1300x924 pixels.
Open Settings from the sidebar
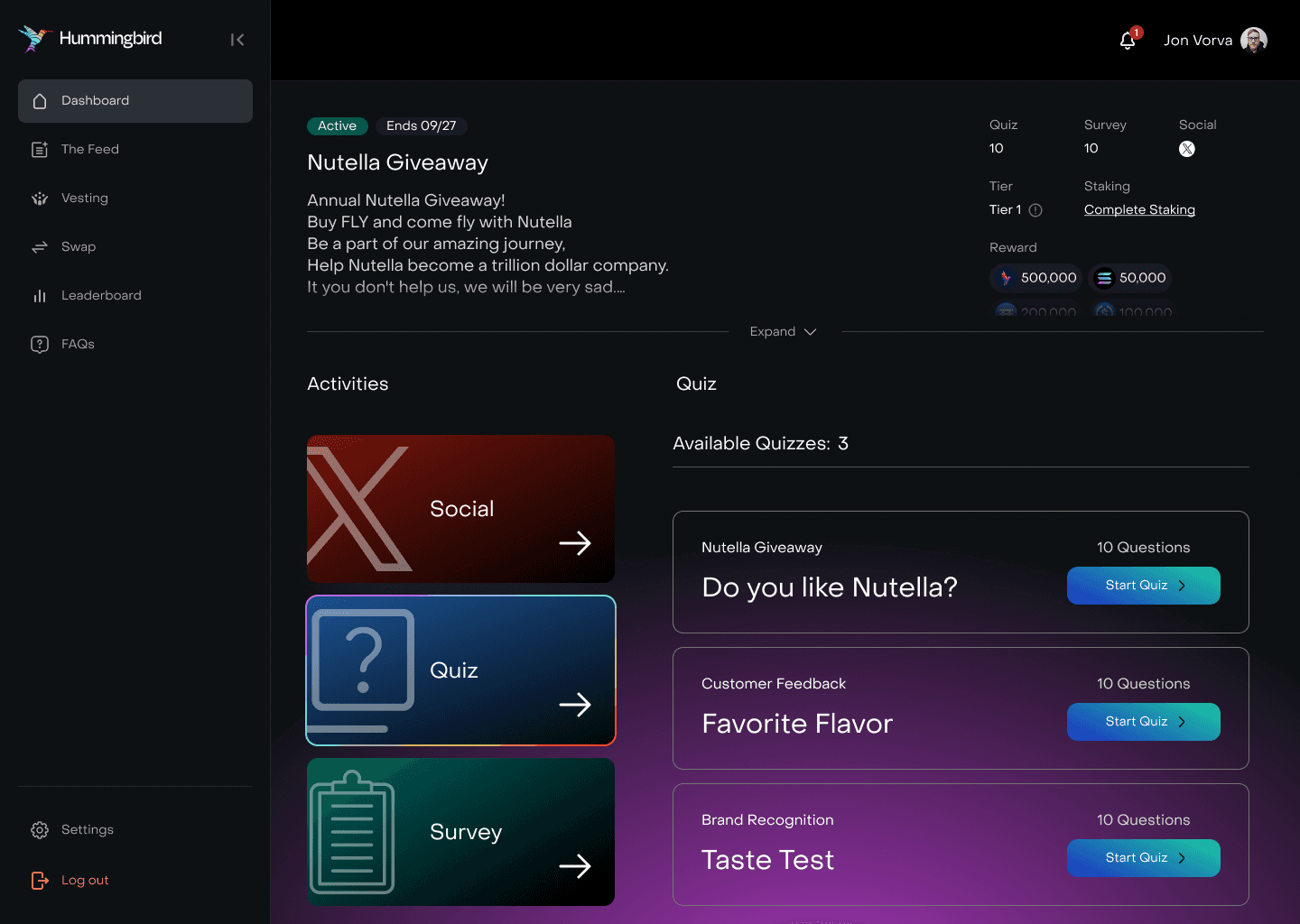pyautogui.click(x=88, y=830)
